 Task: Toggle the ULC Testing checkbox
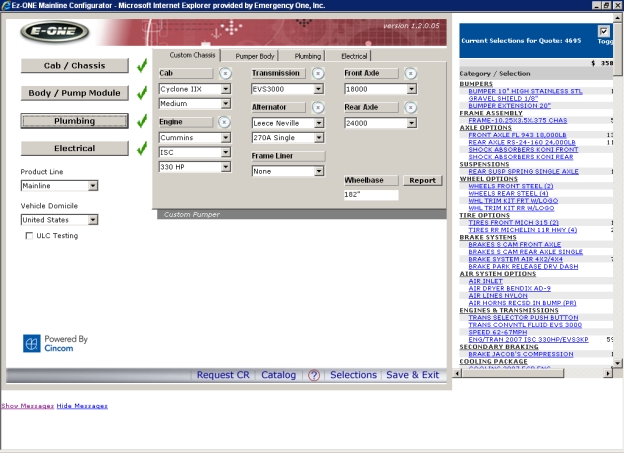coord(29,236)
